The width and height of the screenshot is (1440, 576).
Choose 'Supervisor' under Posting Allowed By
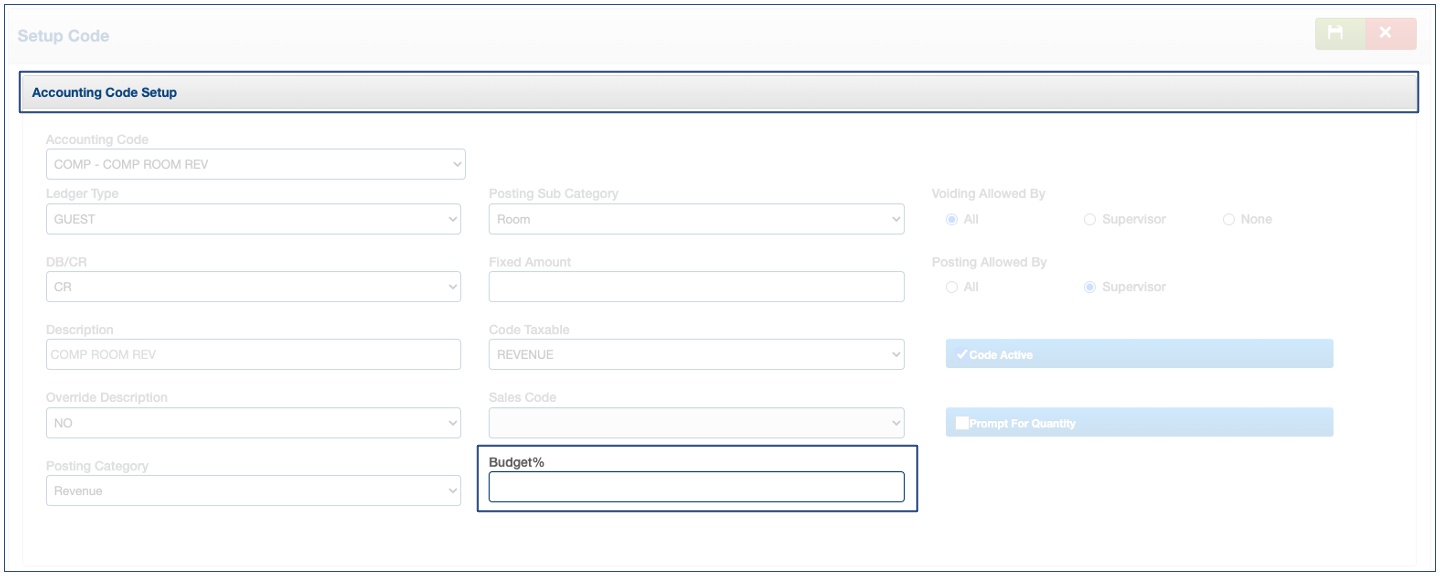(1090, 287)
